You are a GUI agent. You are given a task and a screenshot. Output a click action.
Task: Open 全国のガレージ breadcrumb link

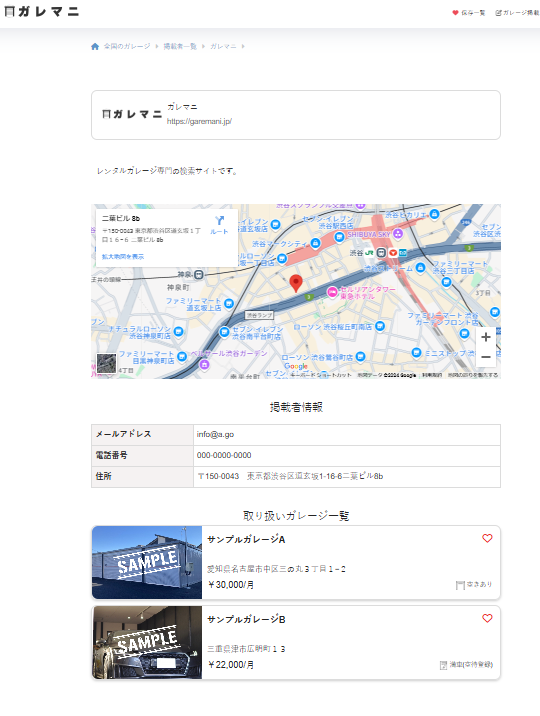127,47
